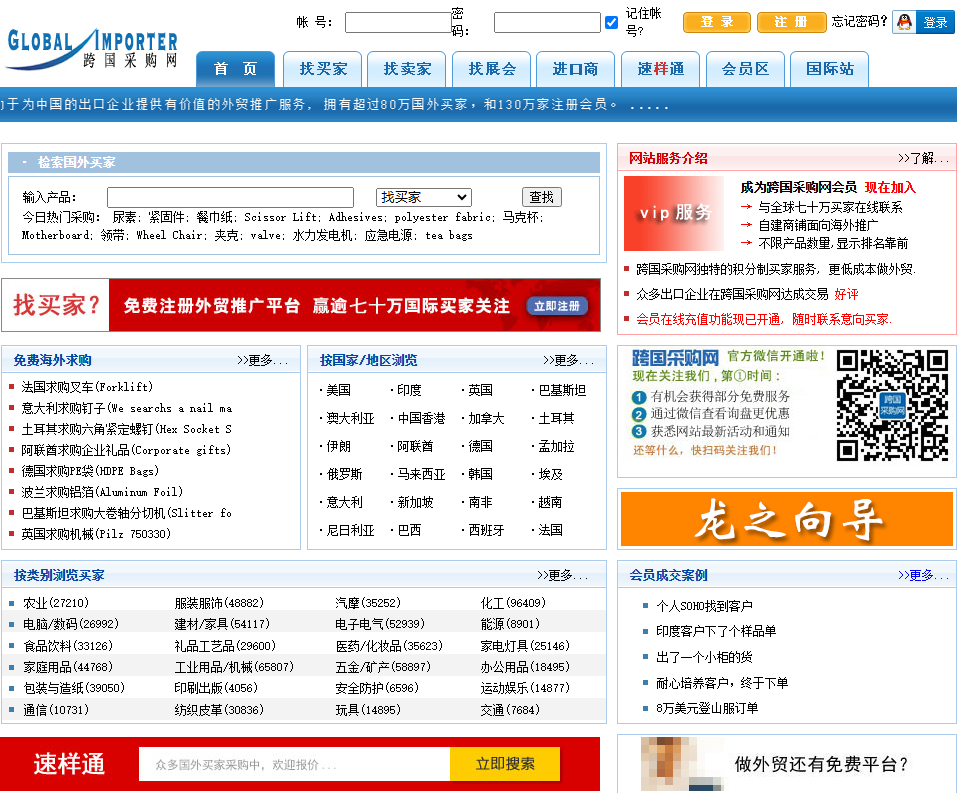
Task: Click the 找买家? graphic in red banner
Action: coord(55,304)
